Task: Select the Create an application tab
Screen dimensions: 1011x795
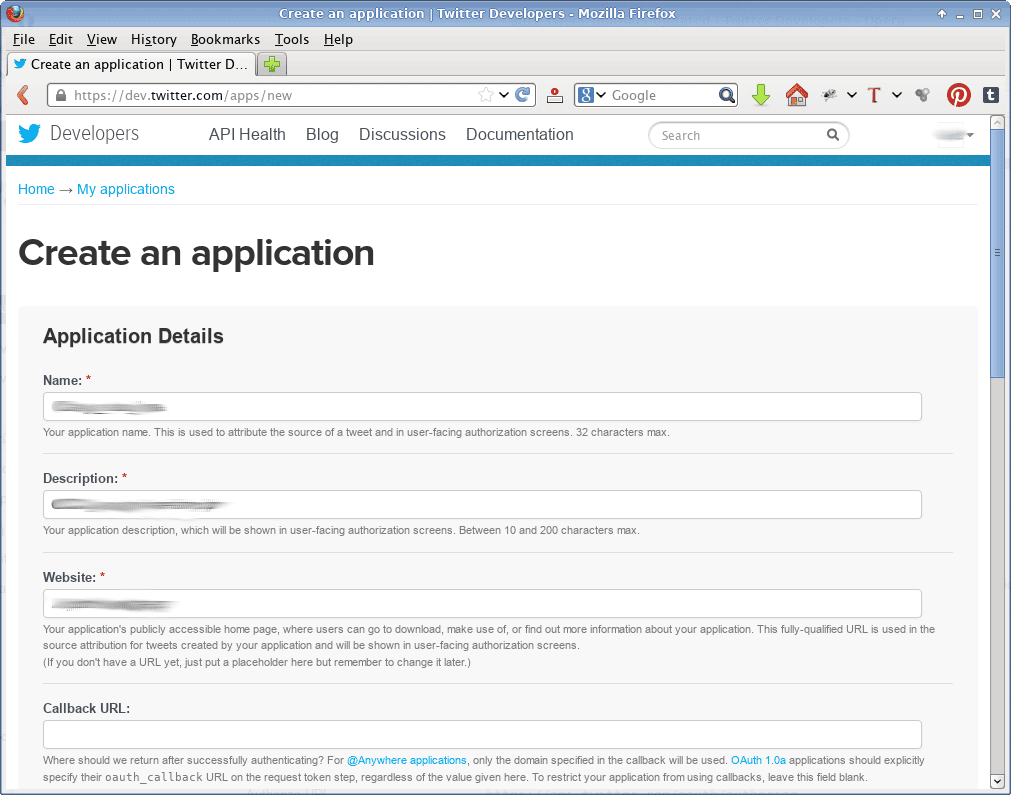Action: (x=131, y=64)
